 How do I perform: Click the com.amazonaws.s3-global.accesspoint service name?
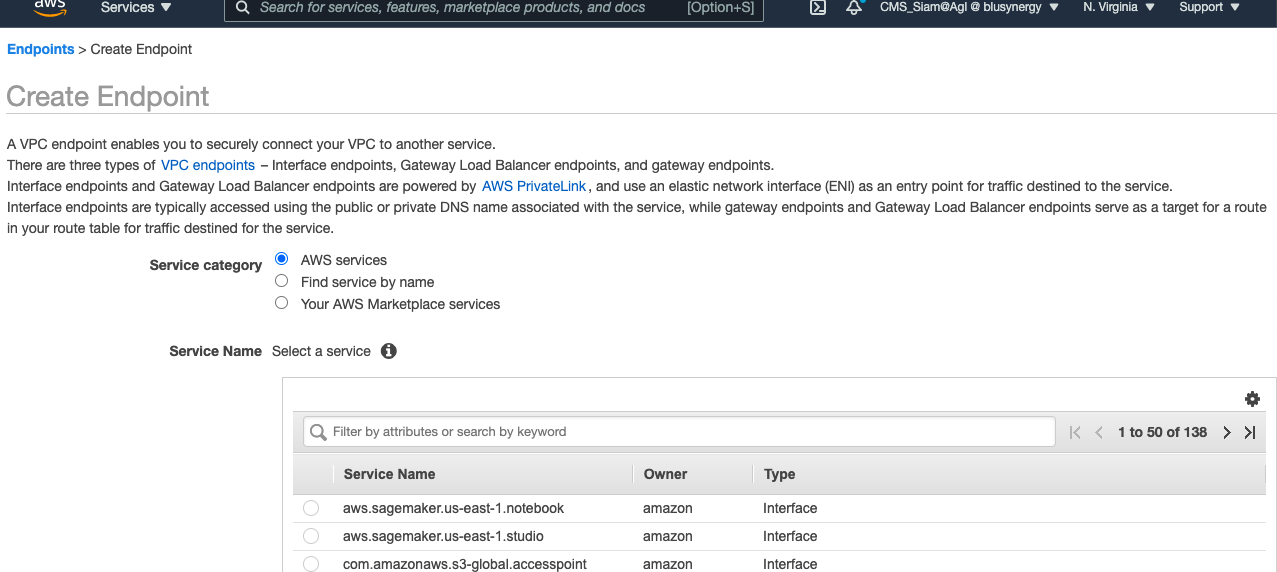465,564
